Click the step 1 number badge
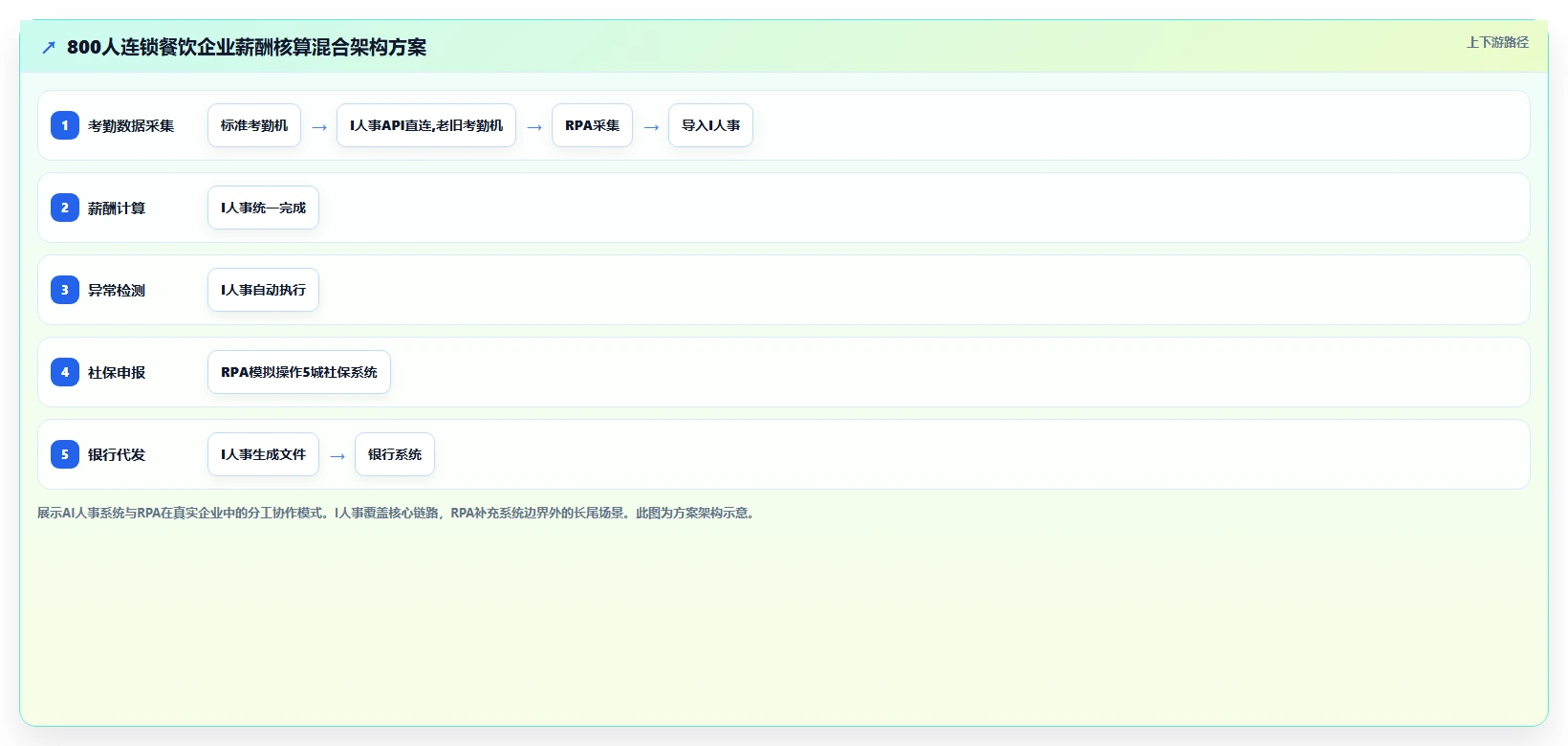The width and height of the screenshot is (1568, 746). [x=65, y=125]
